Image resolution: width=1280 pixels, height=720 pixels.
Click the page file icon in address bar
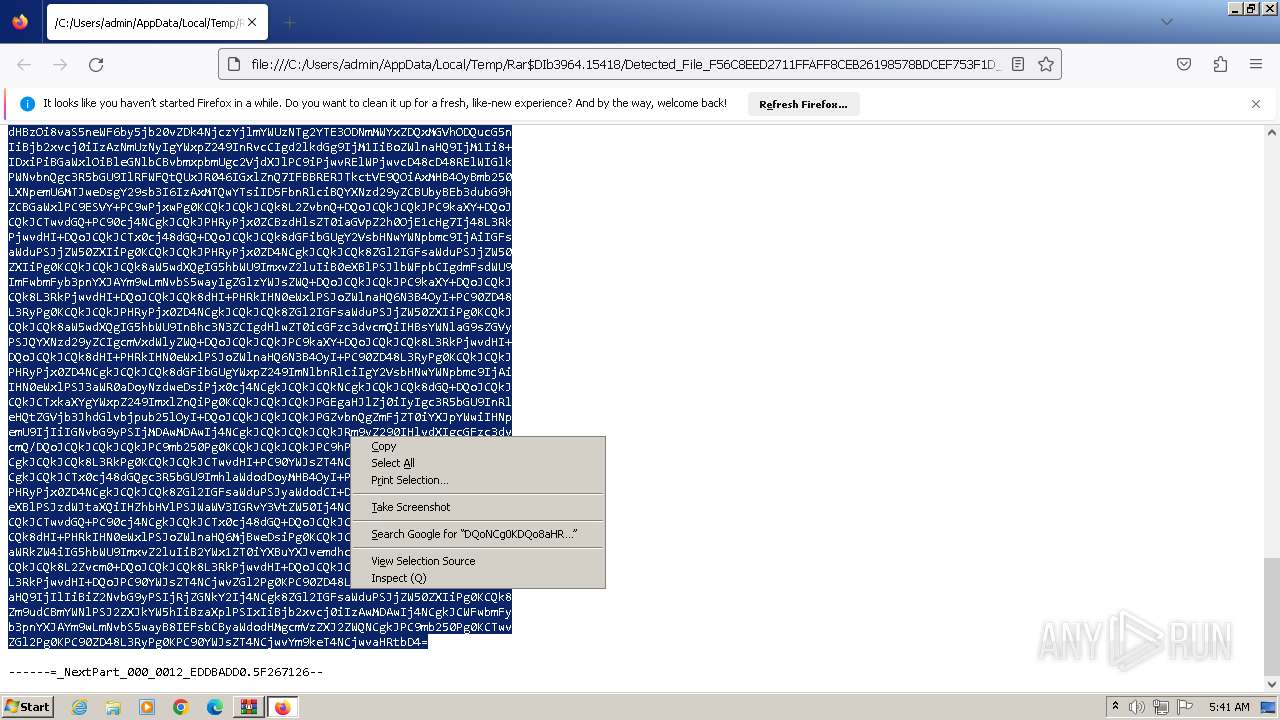click(234, 64)
